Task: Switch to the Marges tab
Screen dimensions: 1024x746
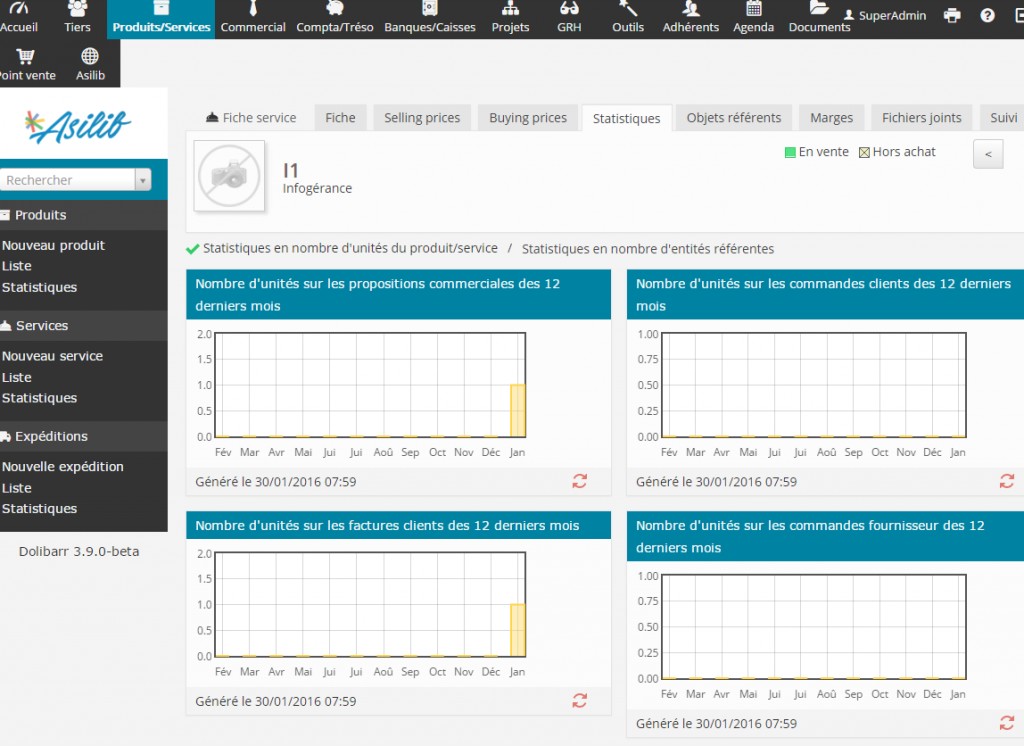Action: click(831, 118)
